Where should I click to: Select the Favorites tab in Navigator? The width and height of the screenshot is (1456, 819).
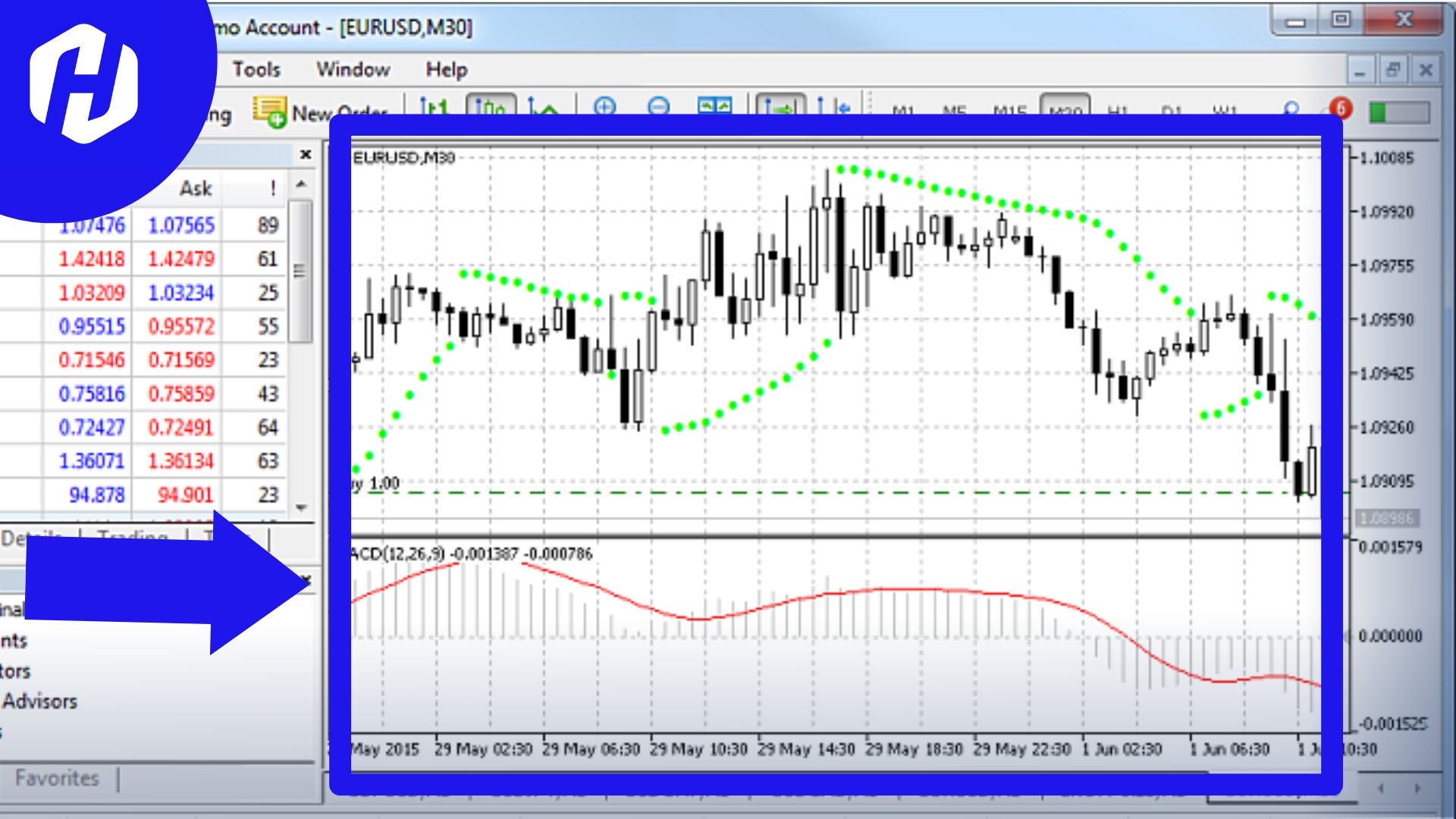(58, 778)
